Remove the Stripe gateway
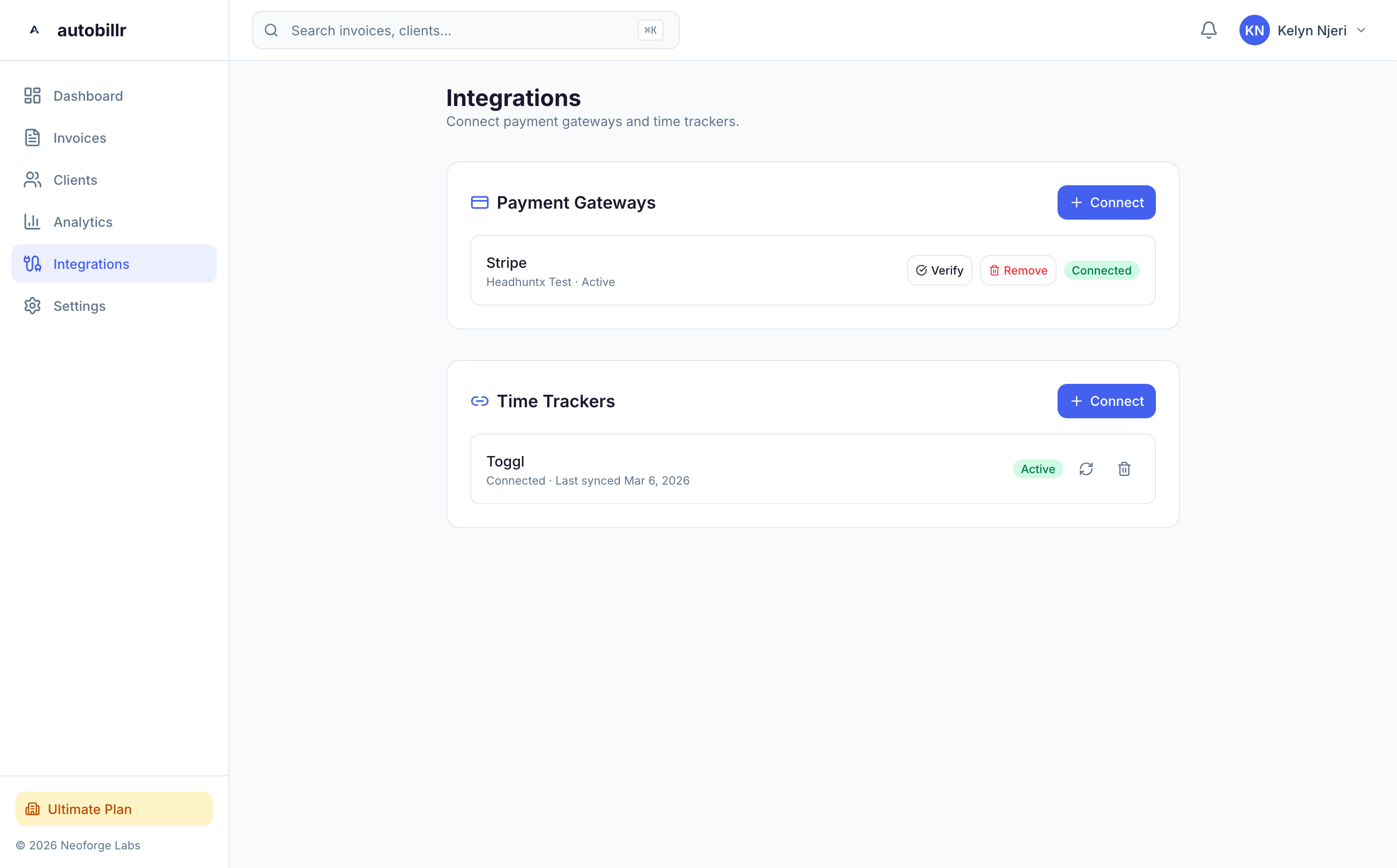1397x868 pixels. tap(1017, 270)
